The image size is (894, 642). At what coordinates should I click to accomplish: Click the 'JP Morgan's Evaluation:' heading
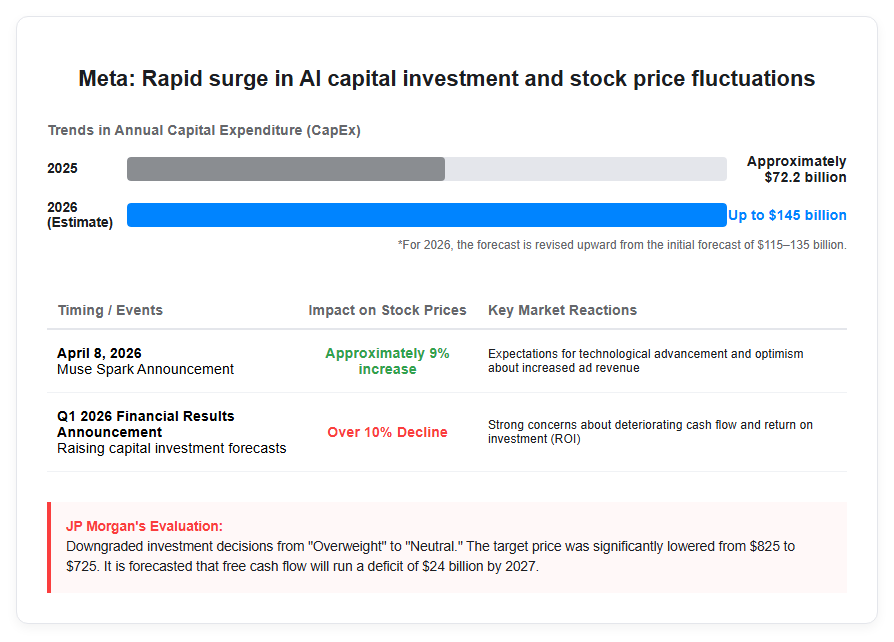point(144,526)
